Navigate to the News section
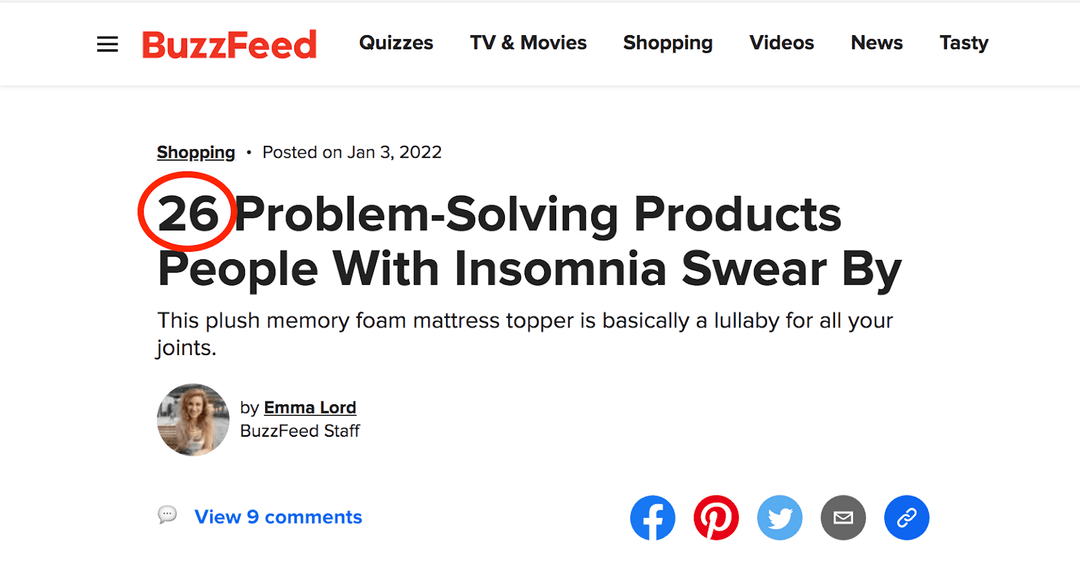 (877, 43)
